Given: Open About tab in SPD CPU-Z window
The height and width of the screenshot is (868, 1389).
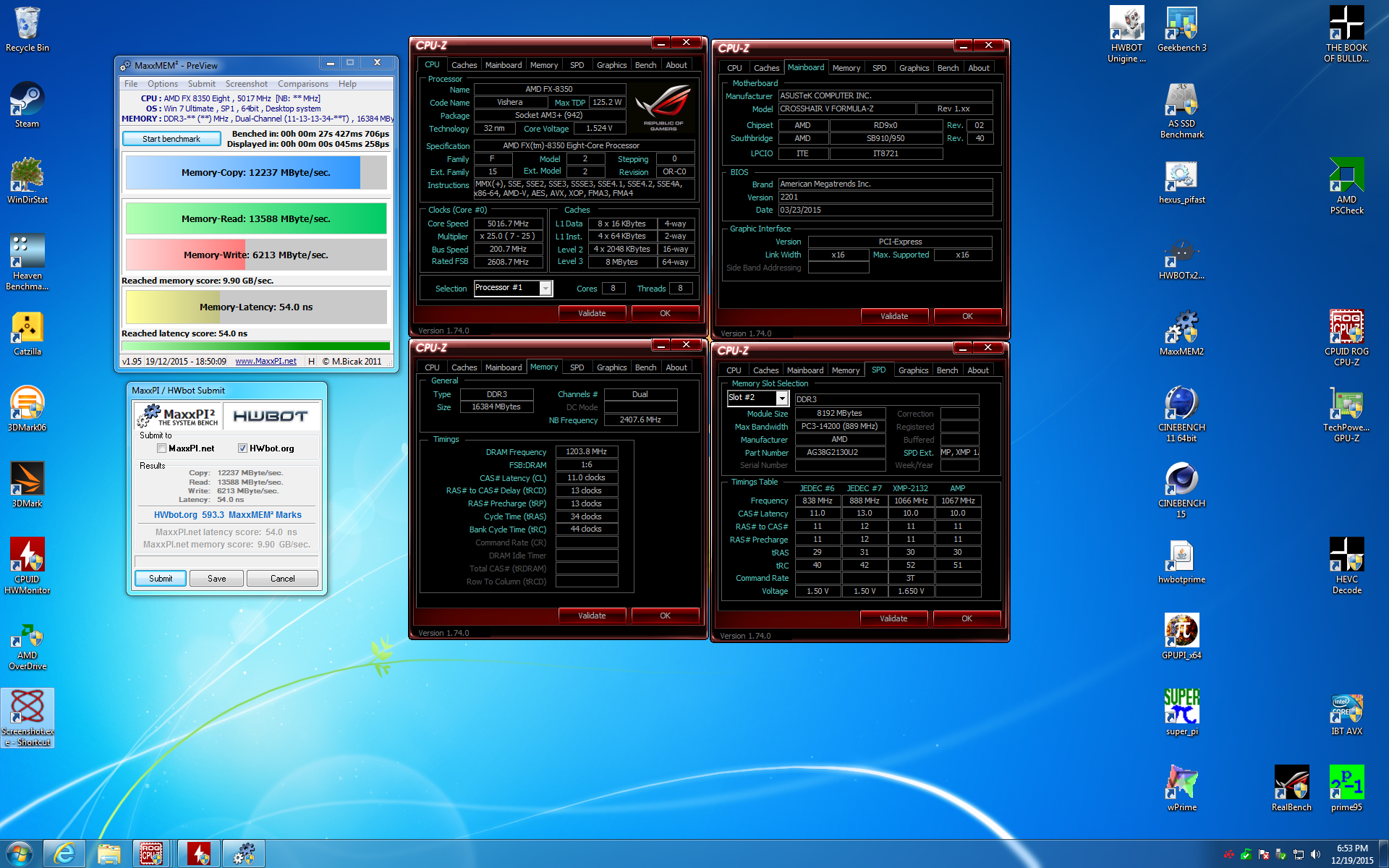Looking at the screenshot, I should [x=978, y=370].
